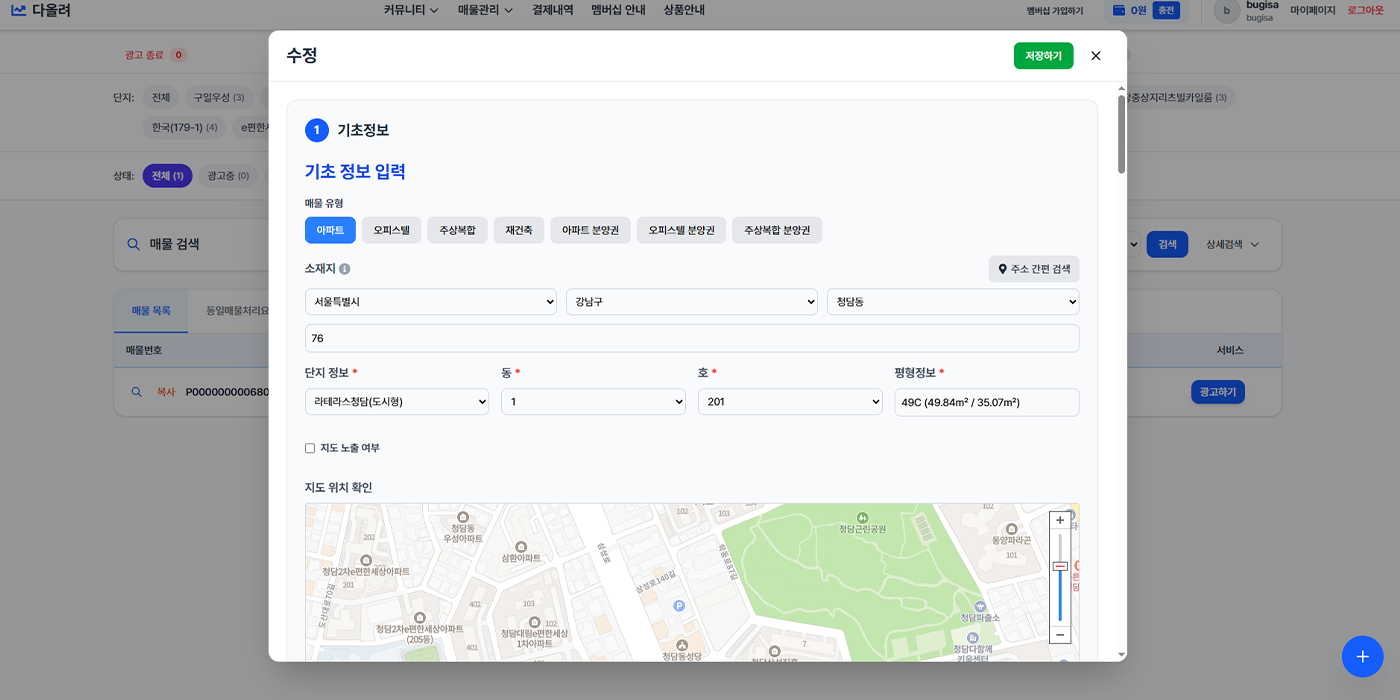
Task: Click the 다올려 logo icon
Action: pos(19,10)
